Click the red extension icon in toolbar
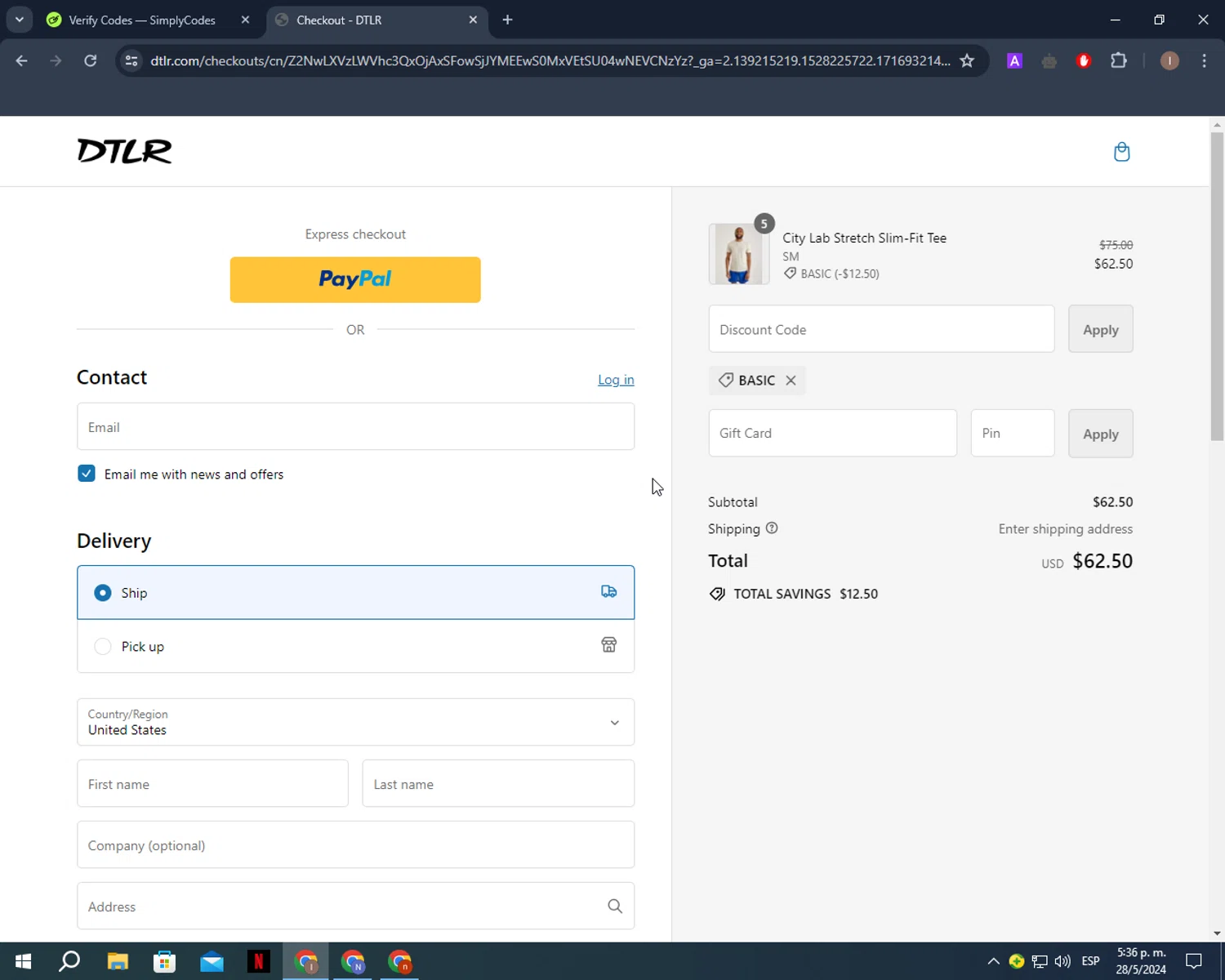 (x=1084, y=60)
